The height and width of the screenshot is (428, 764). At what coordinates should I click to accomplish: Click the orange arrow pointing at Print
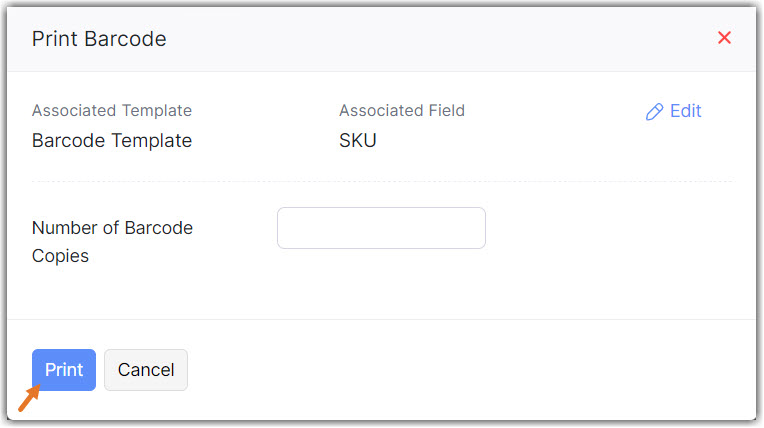[28, 400]
